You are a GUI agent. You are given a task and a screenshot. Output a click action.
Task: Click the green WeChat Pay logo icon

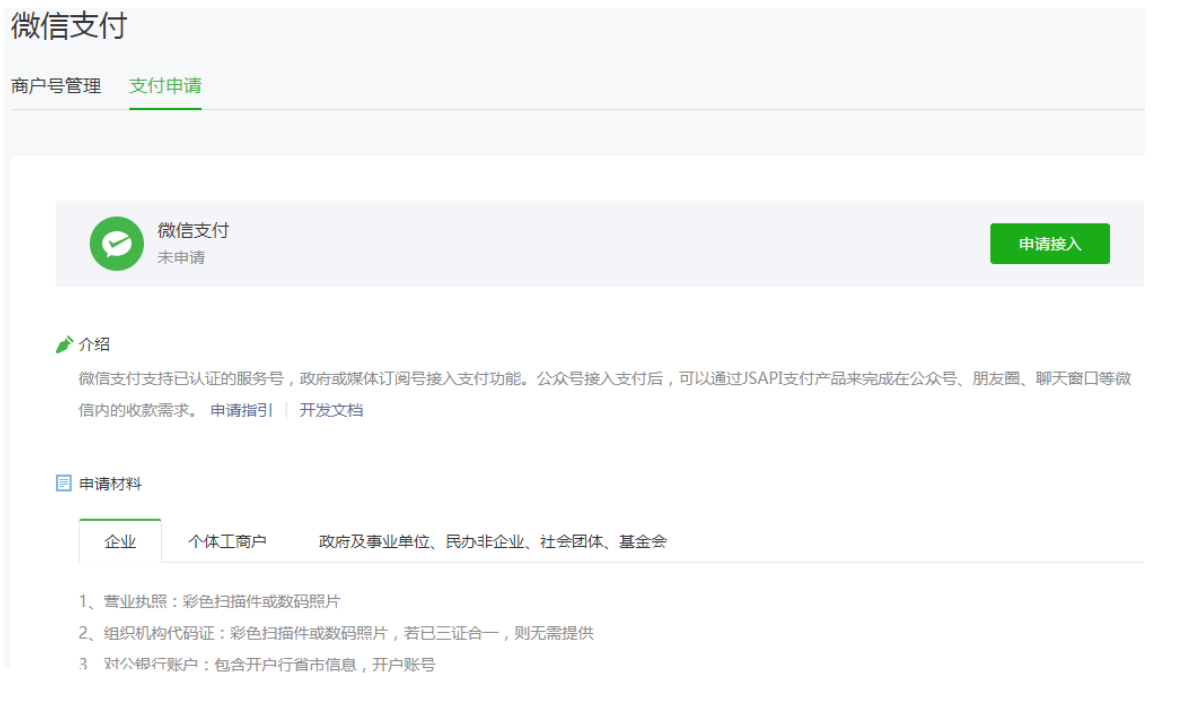116,244
